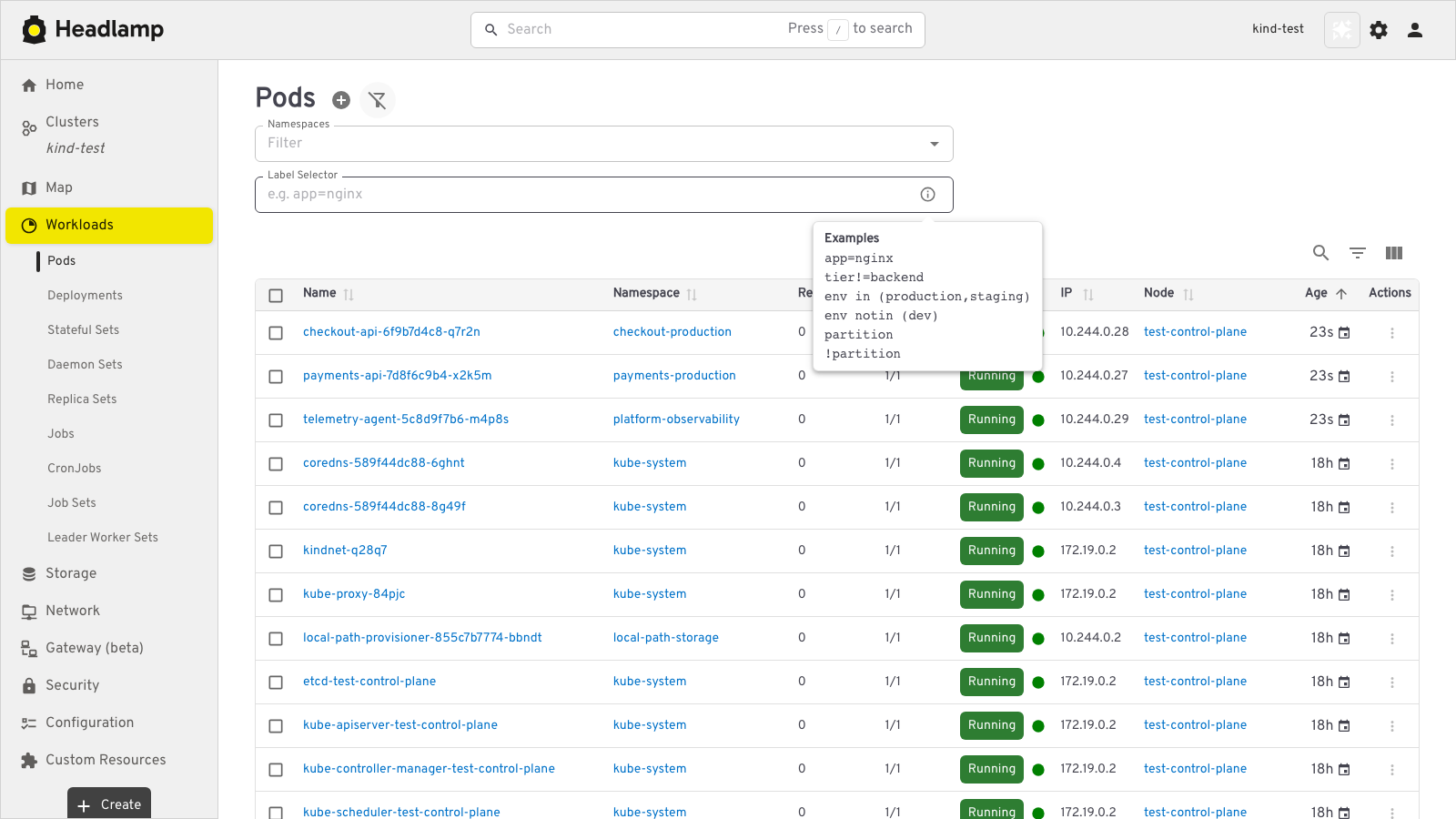Click calendar icon beside checkout-api age
Viewport: 1456px width, 819px height.
tap(1344, 333)
